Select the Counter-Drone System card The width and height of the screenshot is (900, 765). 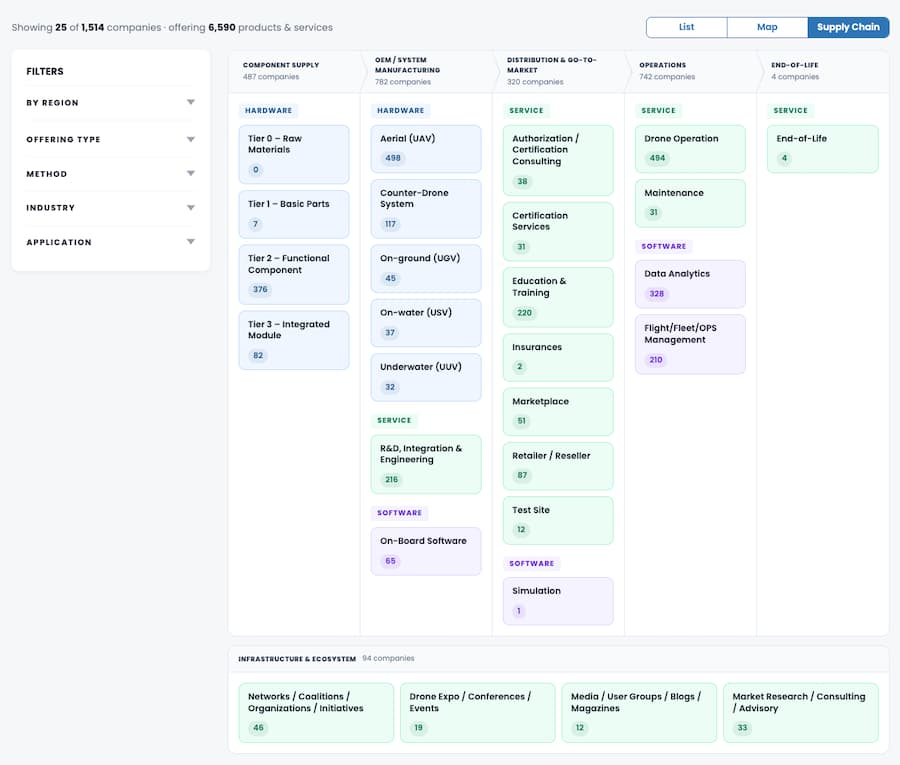click(426, 209)
